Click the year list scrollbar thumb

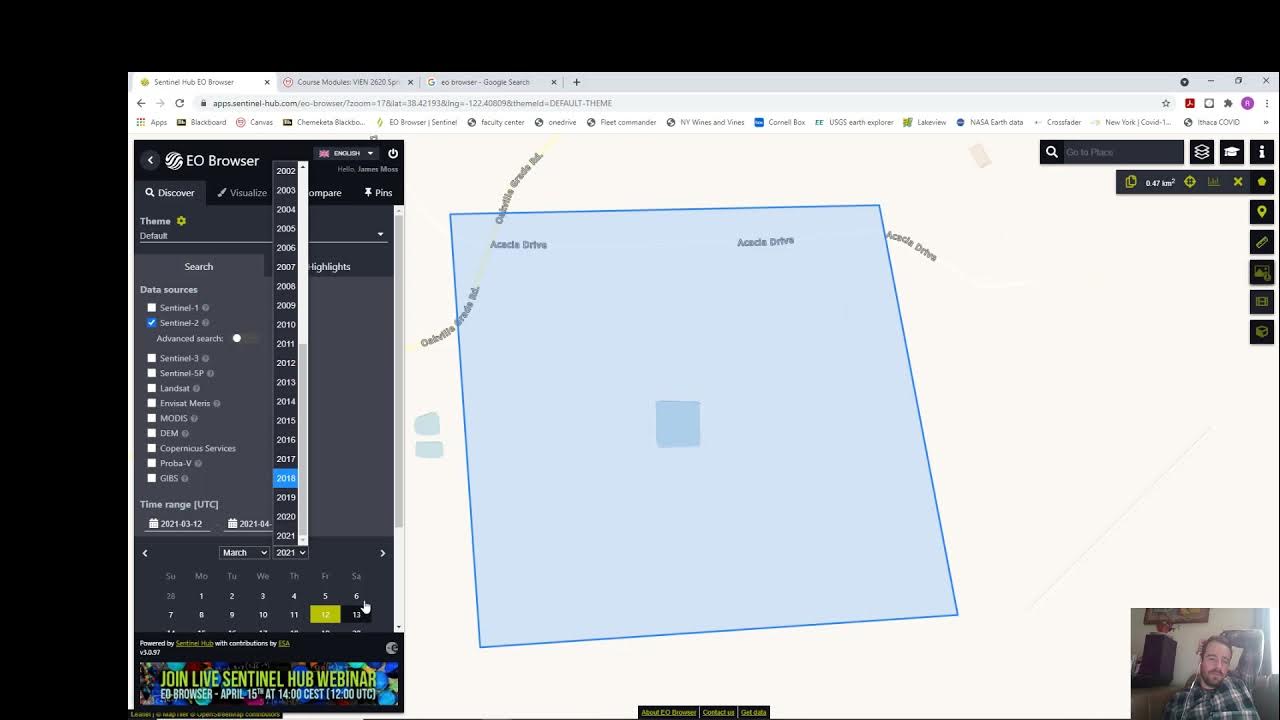coord(303,438)
